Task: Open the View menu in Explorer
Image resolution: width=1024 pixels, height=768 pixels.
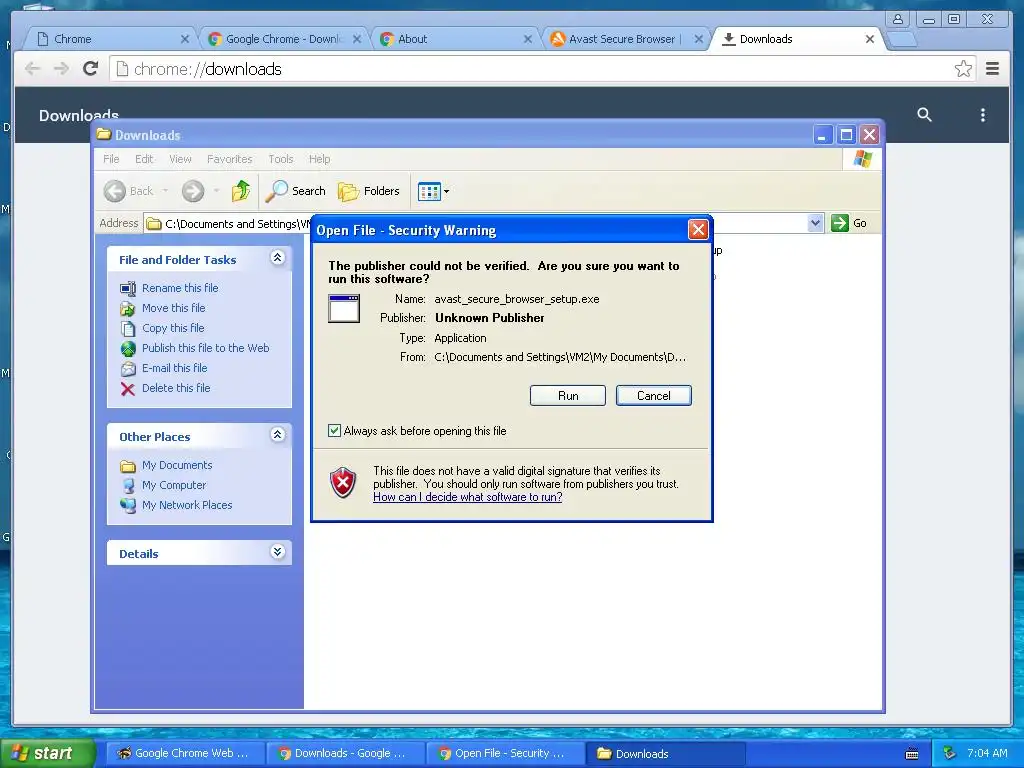Action: (x=180, y=159)
